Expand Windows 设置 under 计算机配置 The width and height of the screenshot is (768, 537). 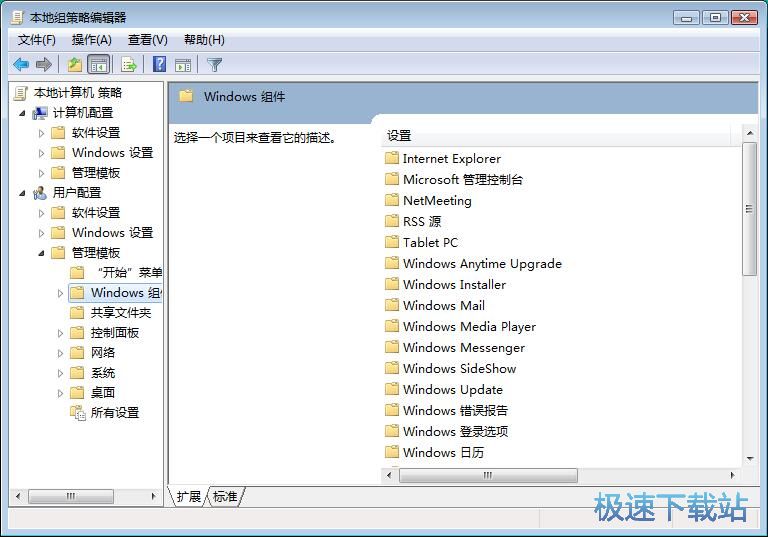point(41,153)
